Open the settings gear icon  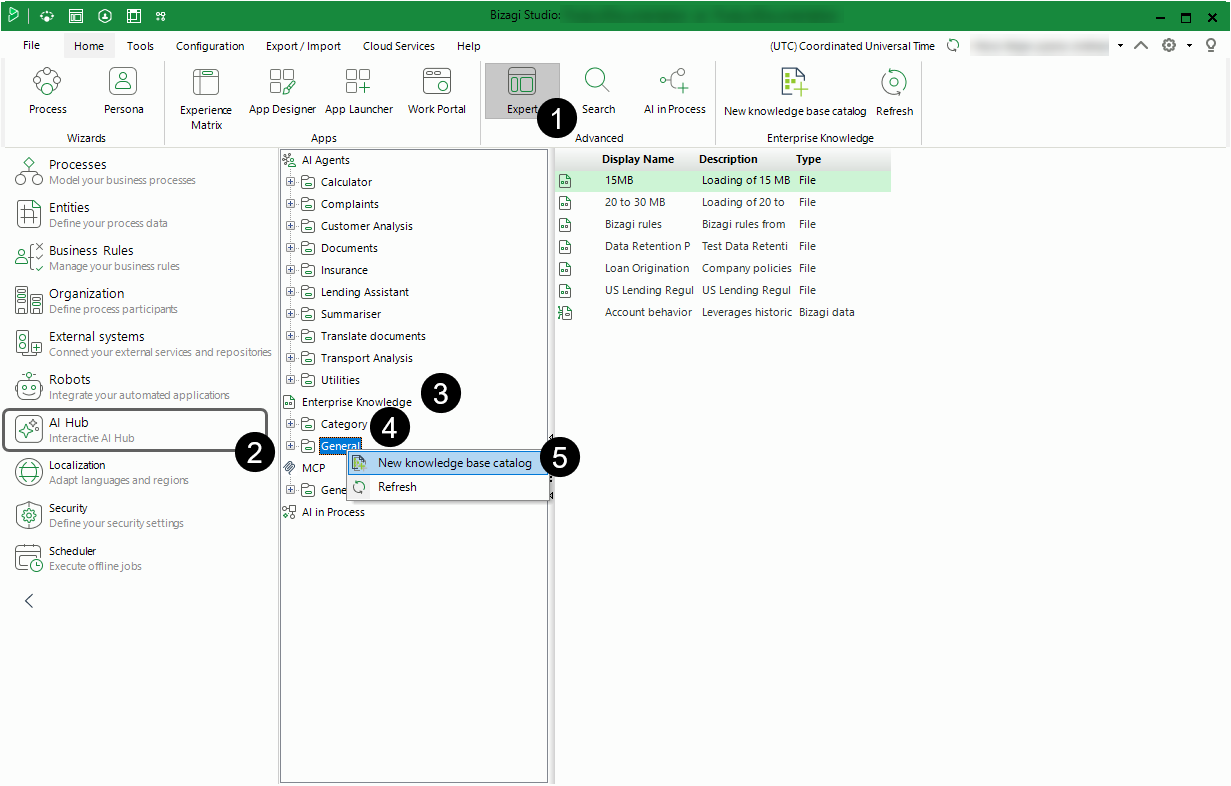tap(1168, 46)
